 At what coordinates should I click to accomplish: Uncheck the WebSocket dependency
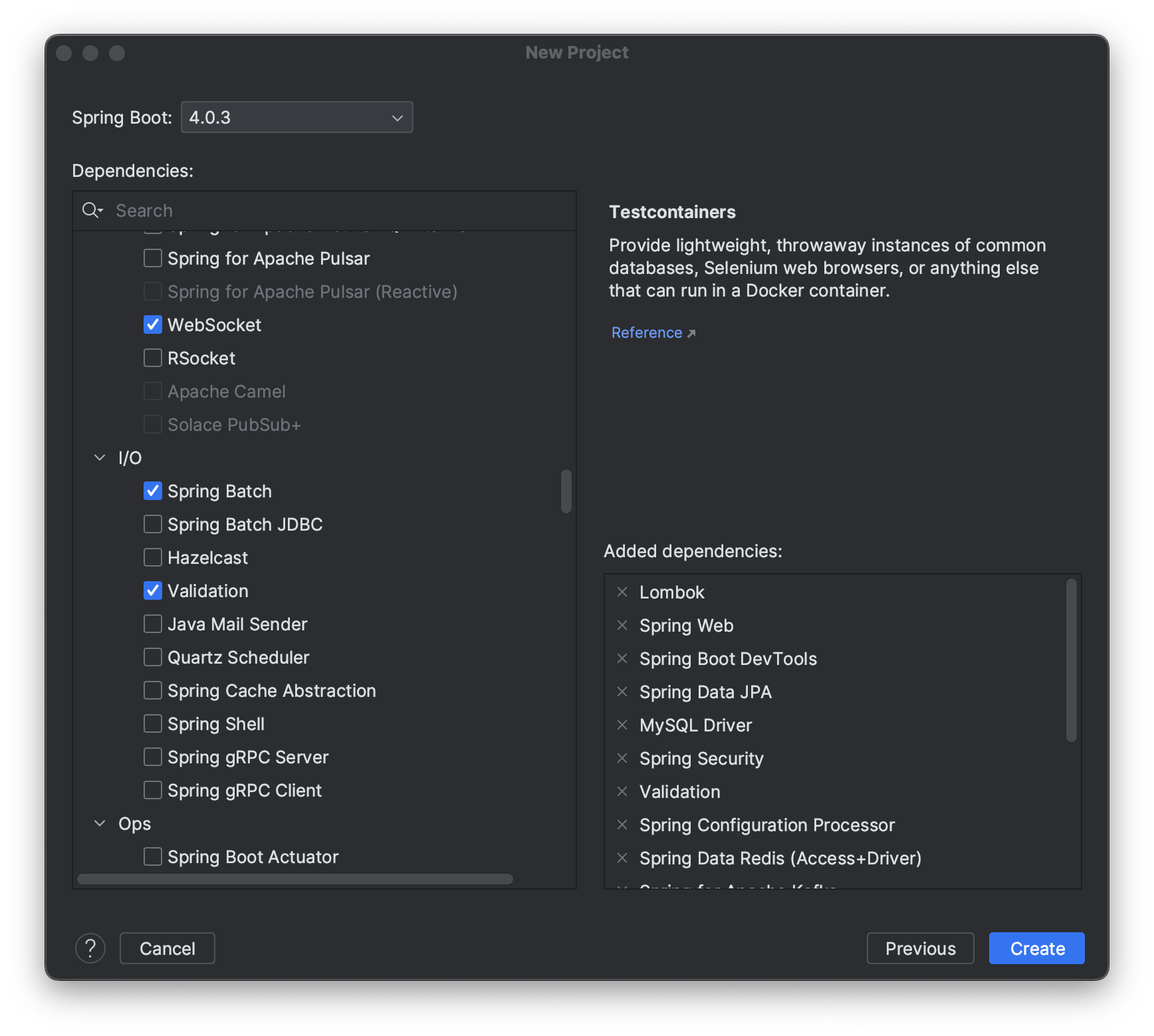pyautogui.click(x=153, y=324)
